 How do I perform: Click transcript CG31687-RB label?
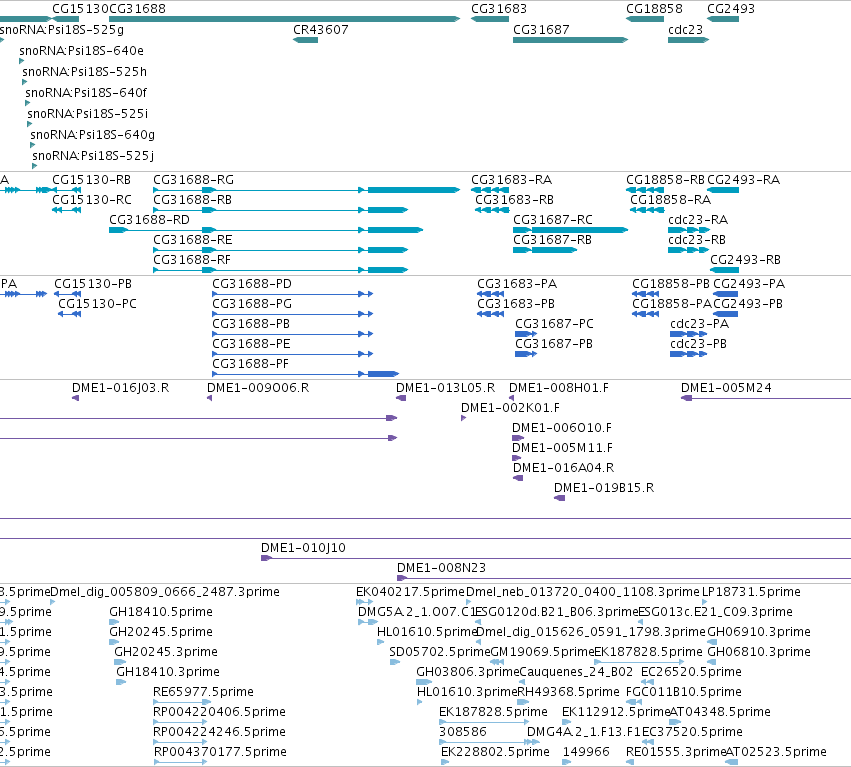coord(552,240)
